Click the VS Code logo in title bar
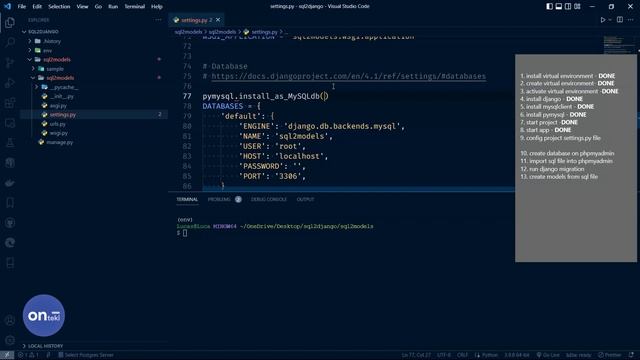The image size is (640, 360). (x=7, y=7)
